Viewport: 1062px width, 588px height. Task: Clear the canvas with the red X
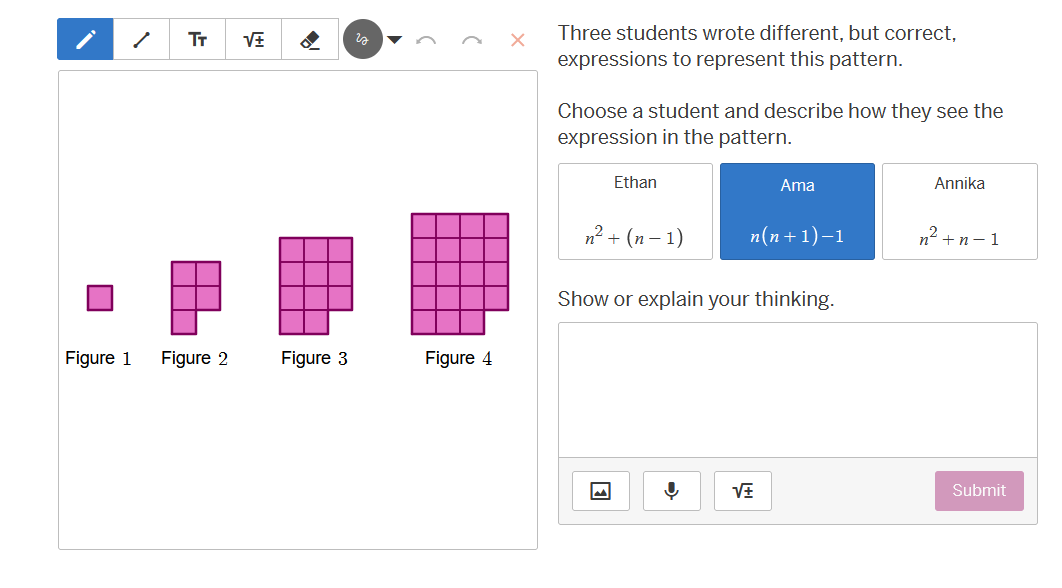pyautogui.click(x=516, y=40)
